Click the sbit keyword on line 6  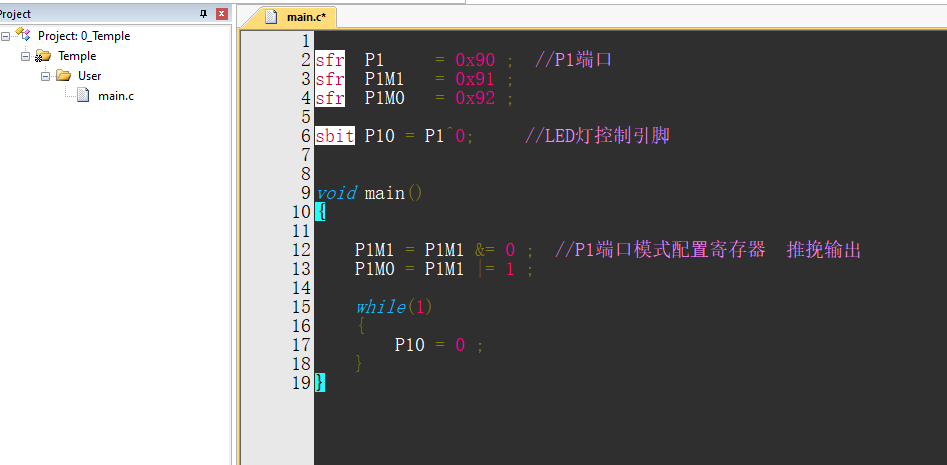point(335,136)
